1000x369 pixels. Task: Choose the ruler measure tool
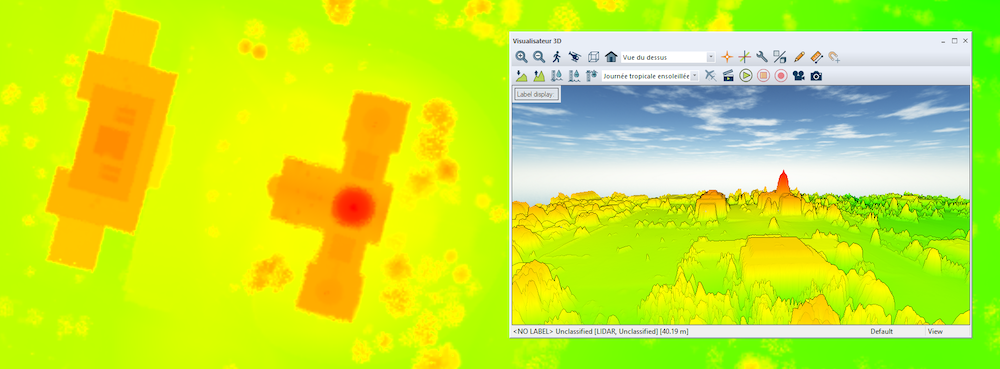(x=817, y=57)
